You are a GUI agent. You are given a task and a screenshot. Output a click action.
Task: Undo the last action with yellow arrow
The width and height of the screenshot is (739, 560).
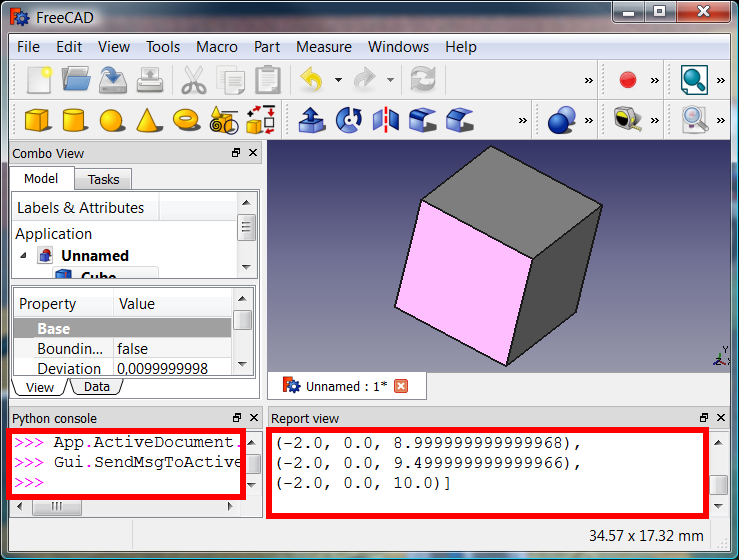click(312, 79)
